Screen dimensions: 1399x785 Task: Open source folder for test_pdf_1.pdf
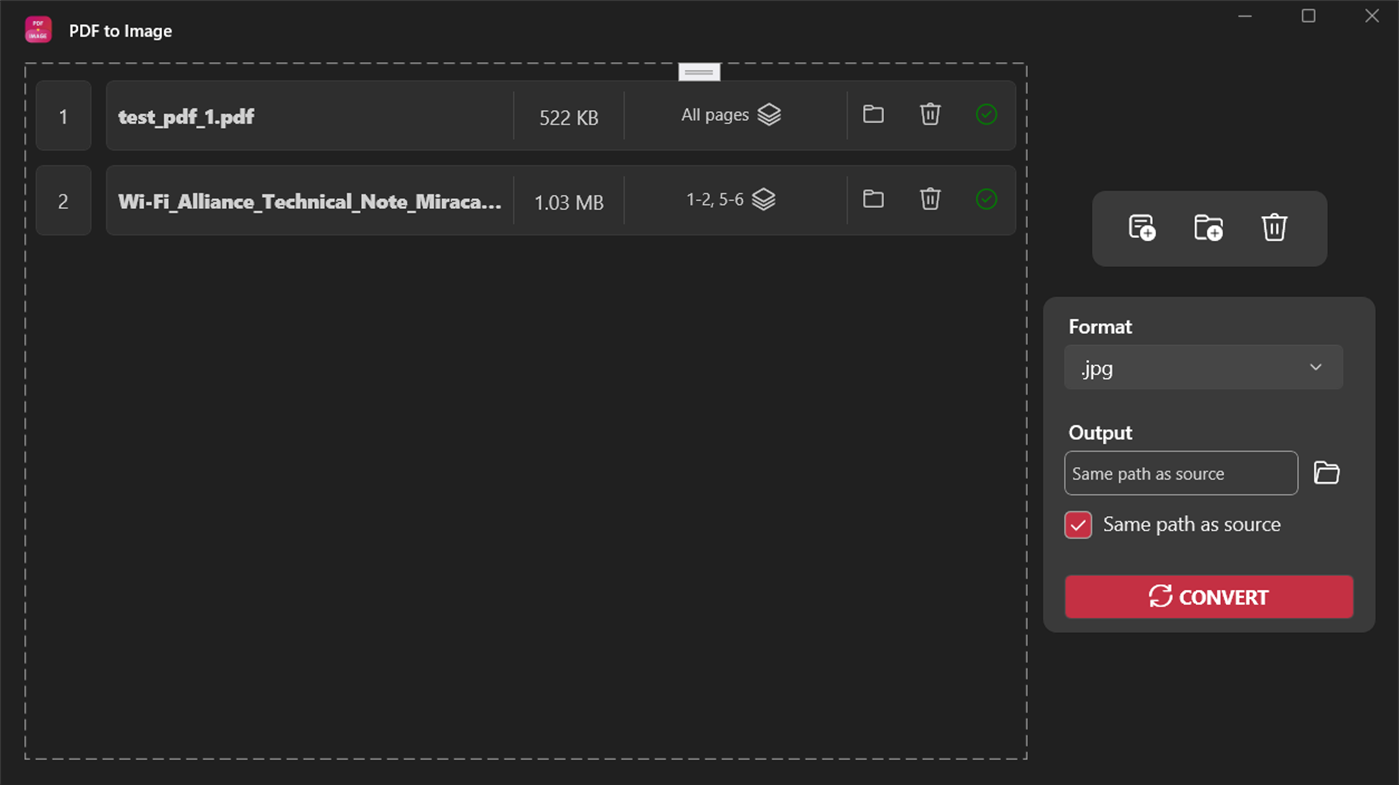(x=872, y=114)
